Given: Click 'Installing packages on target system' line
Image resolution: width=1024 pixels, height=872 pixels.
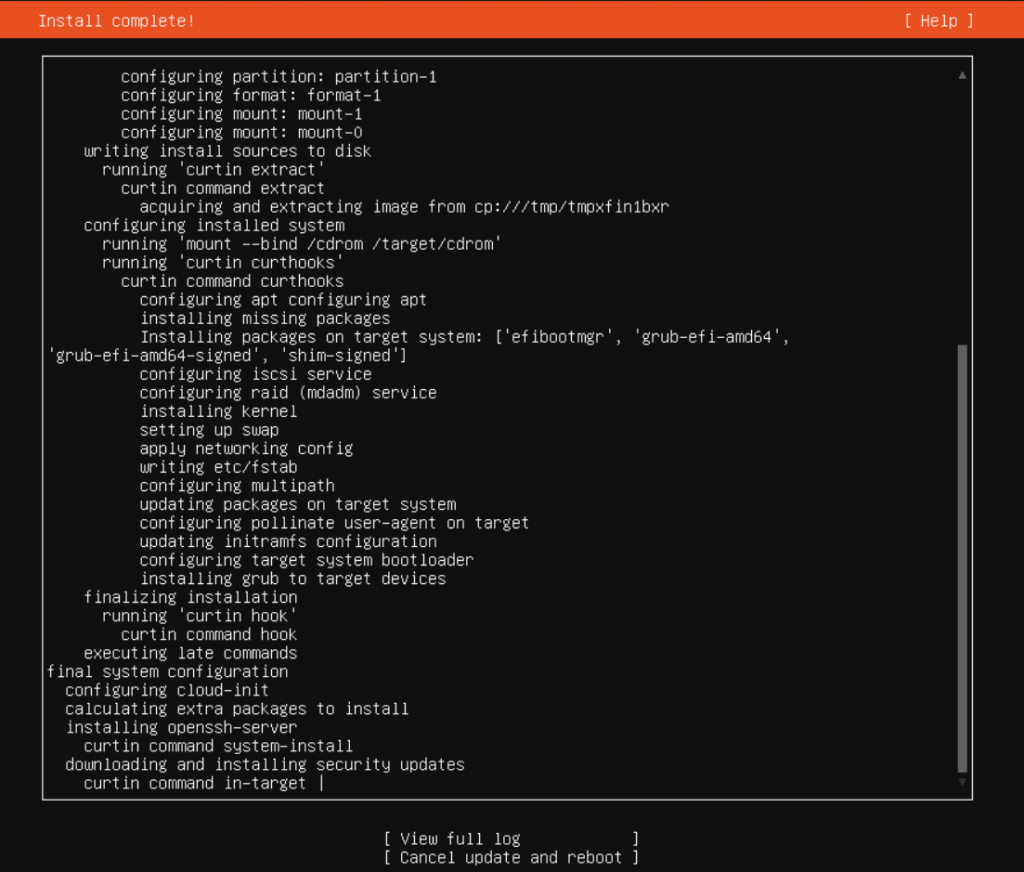Looking at the screenshot, I should (x=464, y=337).
